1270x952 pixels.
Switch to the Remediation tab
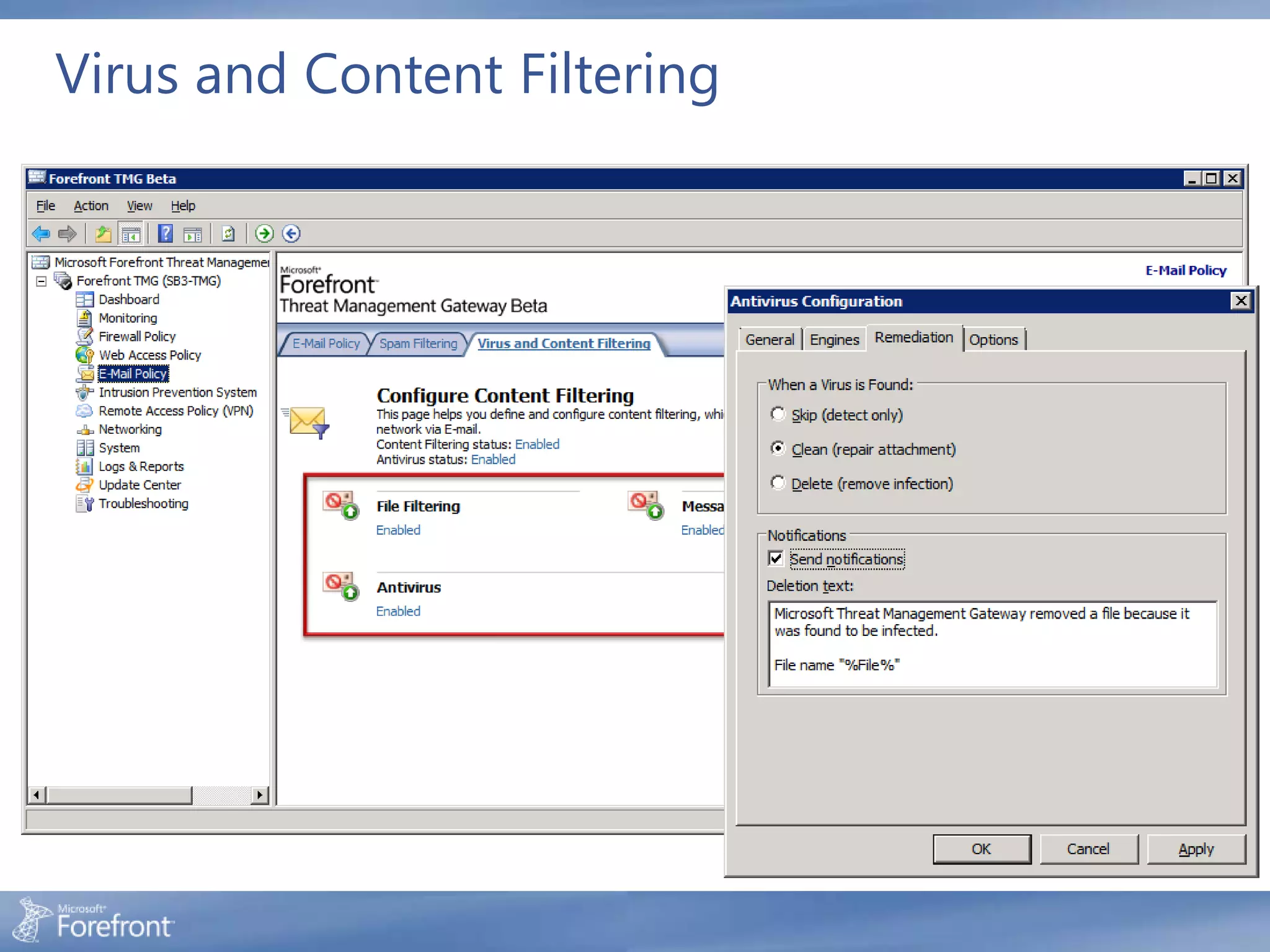pos(914,337)
